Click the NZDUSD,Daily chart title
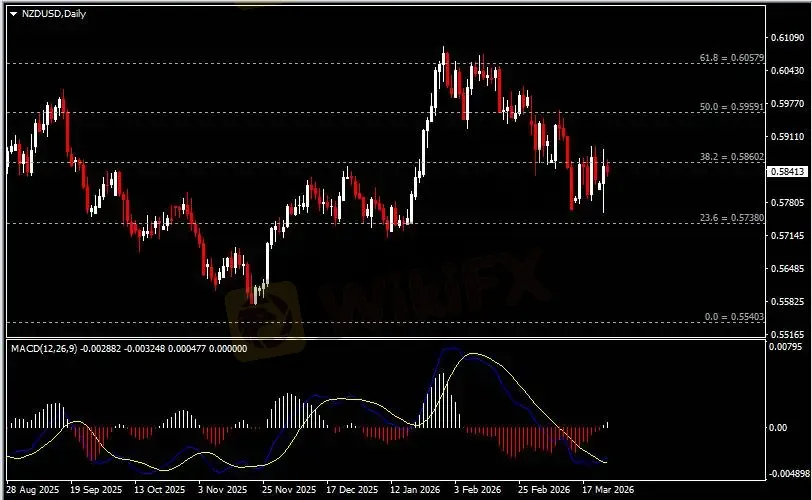This screenshot has height=500, width=812. 53,14
